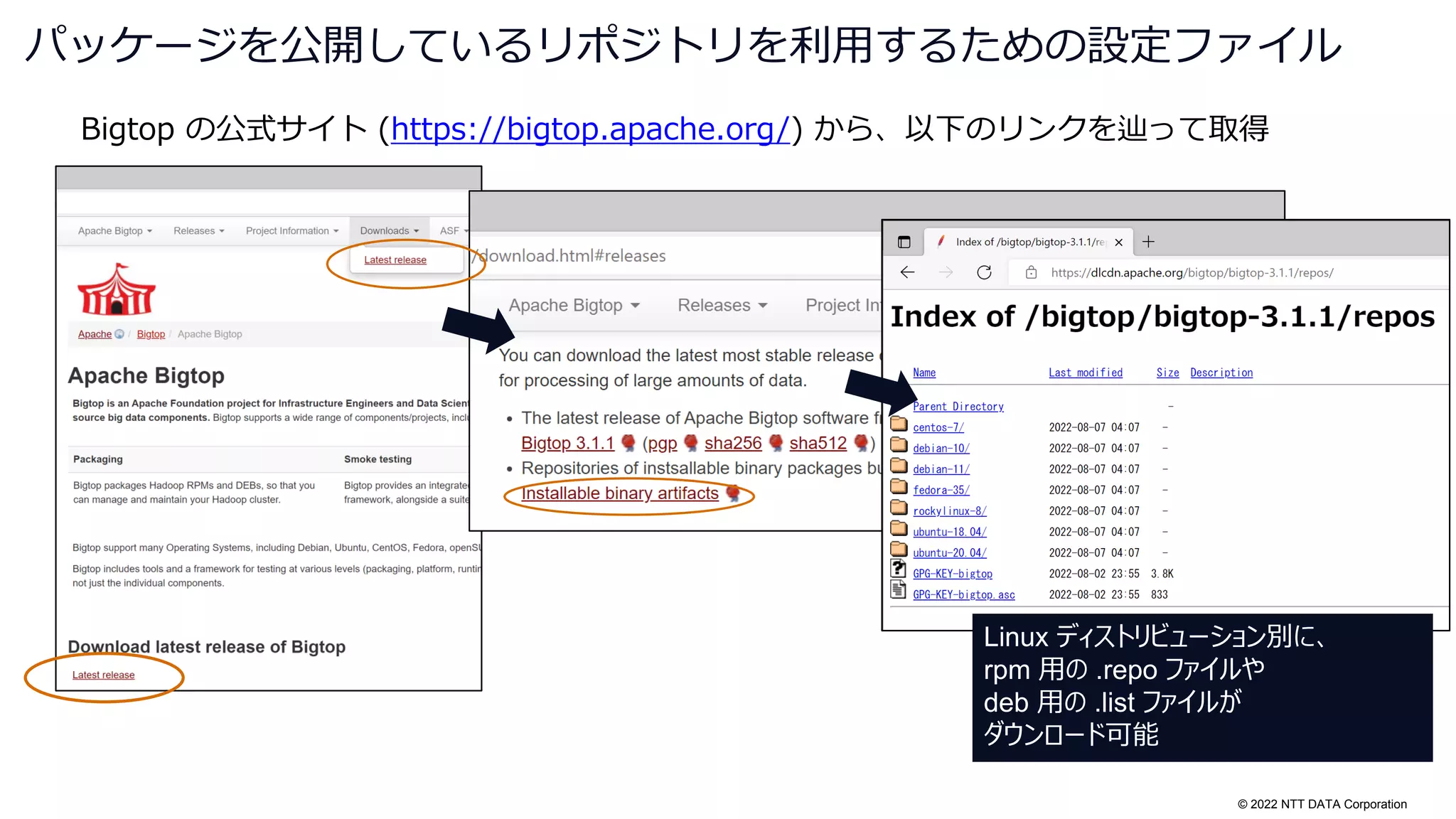The height and width of the screenshot is (819, 1456).
Task: Open the fedora-35/ directory link
Action: pyautogui.click(x=941, y=490)
